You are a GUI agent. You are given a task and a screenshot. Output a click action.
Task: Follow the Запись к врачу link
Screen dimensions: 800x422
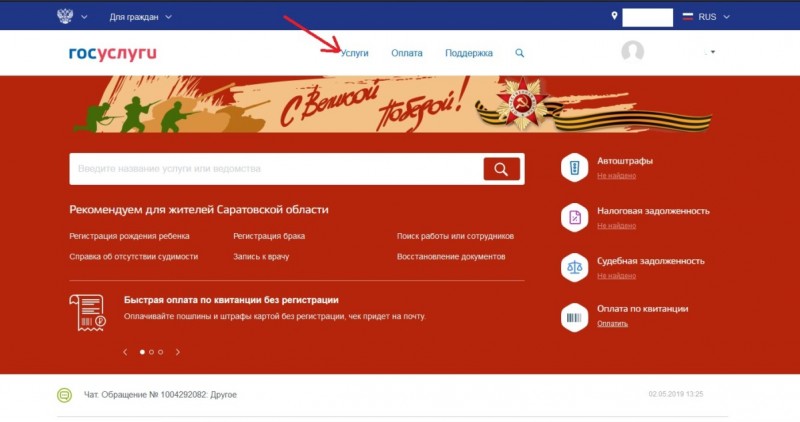click(x=261, y=257)
